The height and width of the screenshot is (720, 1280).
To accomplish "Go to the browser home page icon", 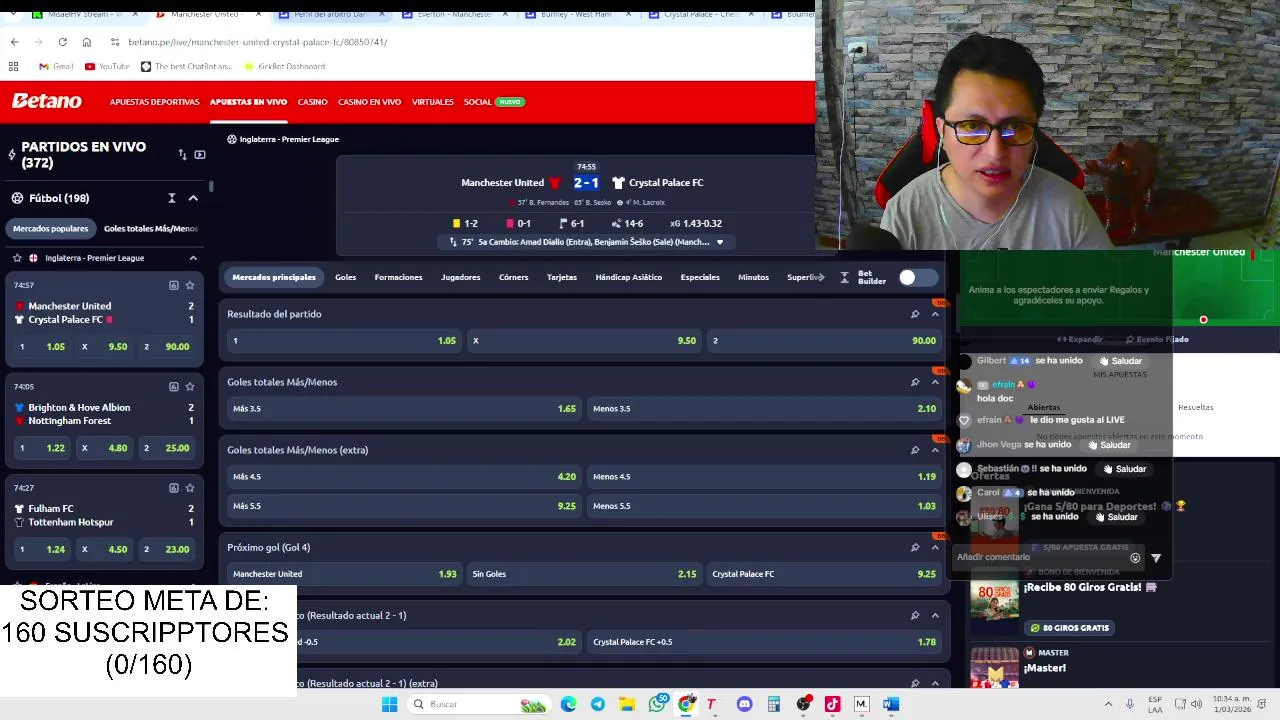I will point(86,42).
